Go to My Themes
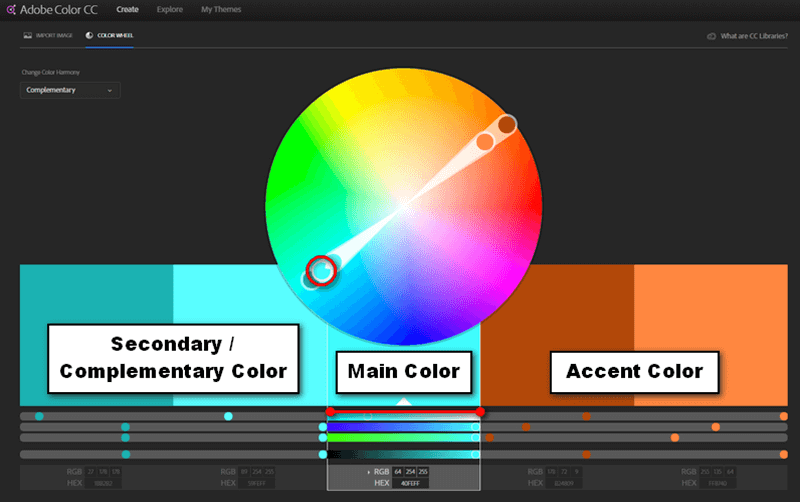Viewport: 800px width, 502px height. pos(220,10)
